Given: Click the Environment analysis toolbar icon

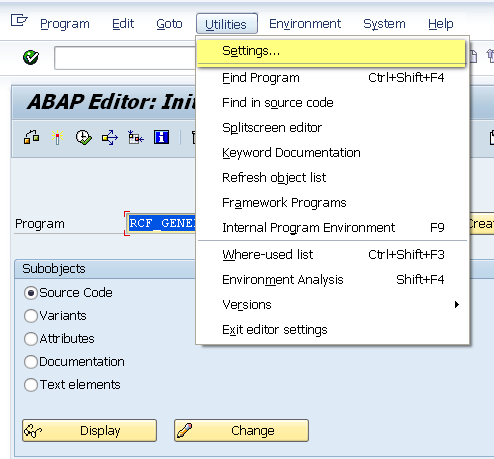Looking at the screenshot, I should (136, 137).
